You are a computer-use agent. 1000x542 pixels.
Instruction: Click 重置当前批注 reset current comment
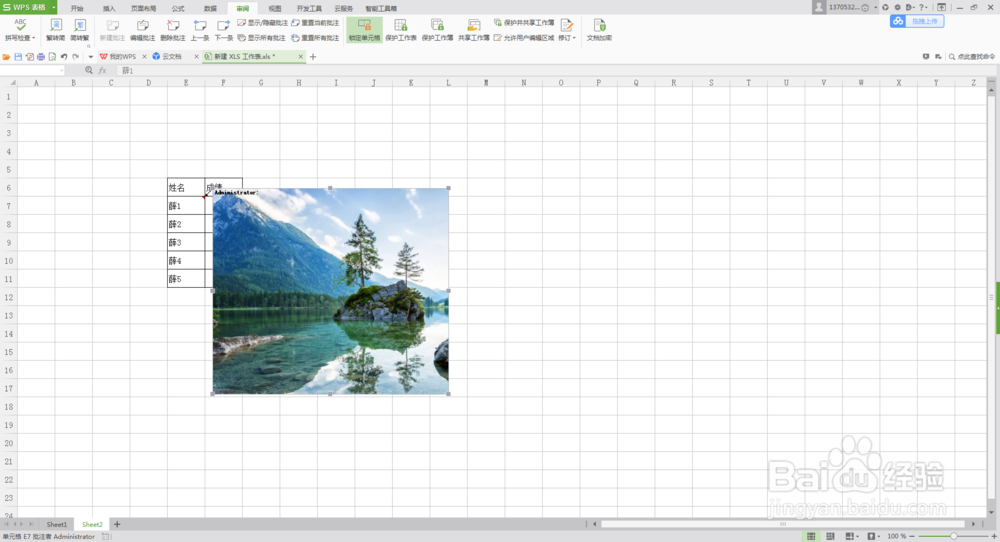[x=315, y=23]
